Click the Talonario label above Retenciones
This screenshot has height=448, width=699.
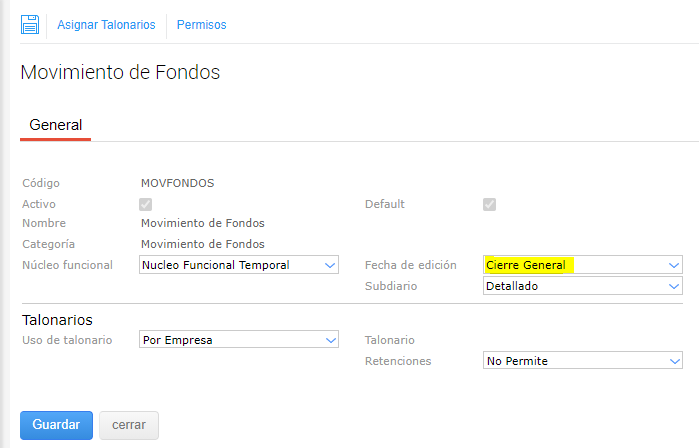(389, 341)
